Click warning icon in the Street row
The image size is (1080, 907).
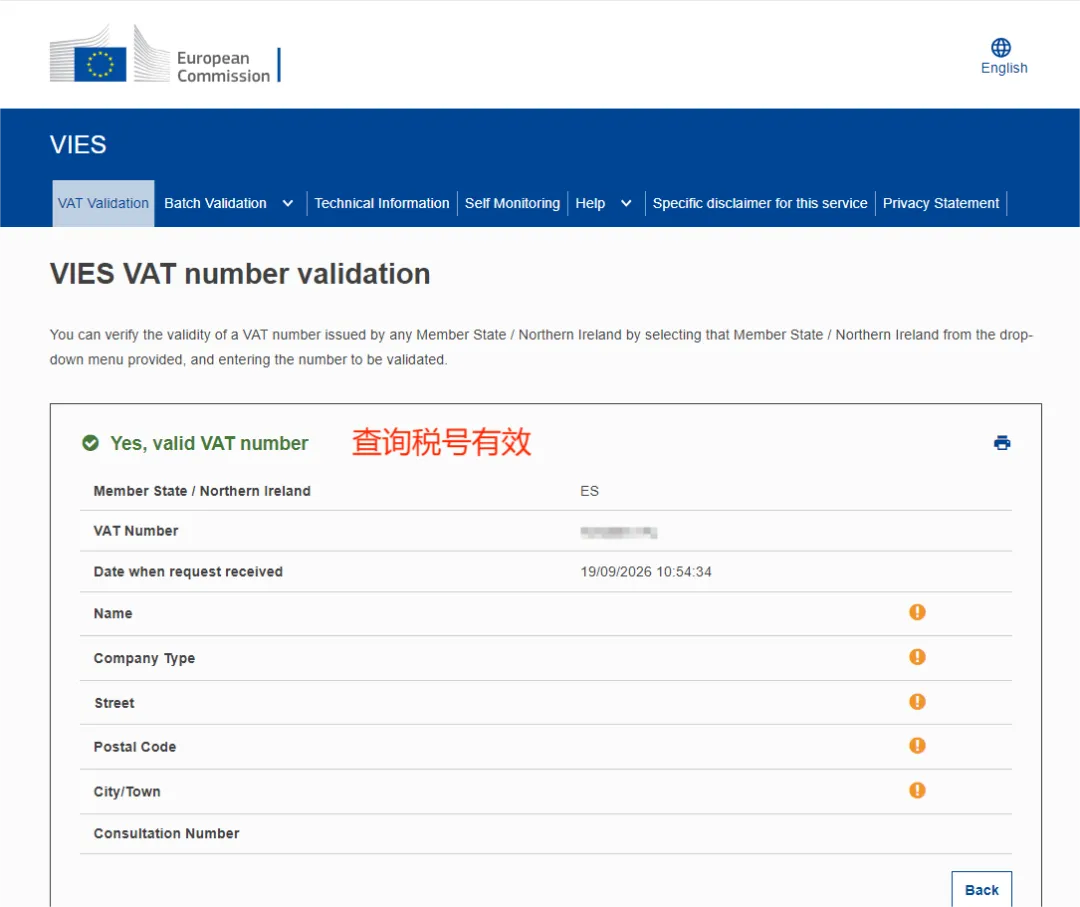[917, 702]
